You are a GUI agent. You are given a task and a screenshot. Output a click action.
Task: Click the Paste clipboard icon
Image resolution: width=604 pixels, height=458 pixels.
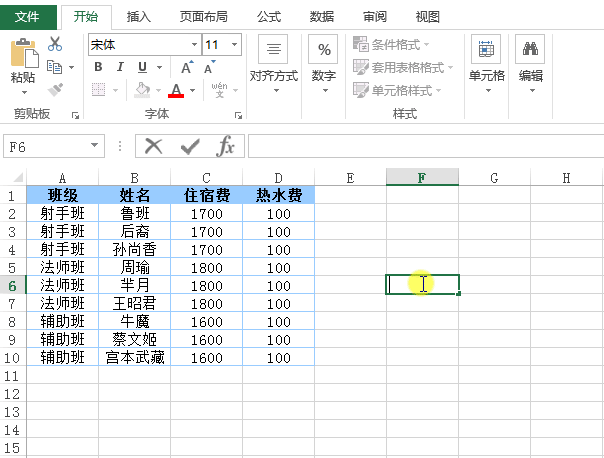click(x=24, y=53)
